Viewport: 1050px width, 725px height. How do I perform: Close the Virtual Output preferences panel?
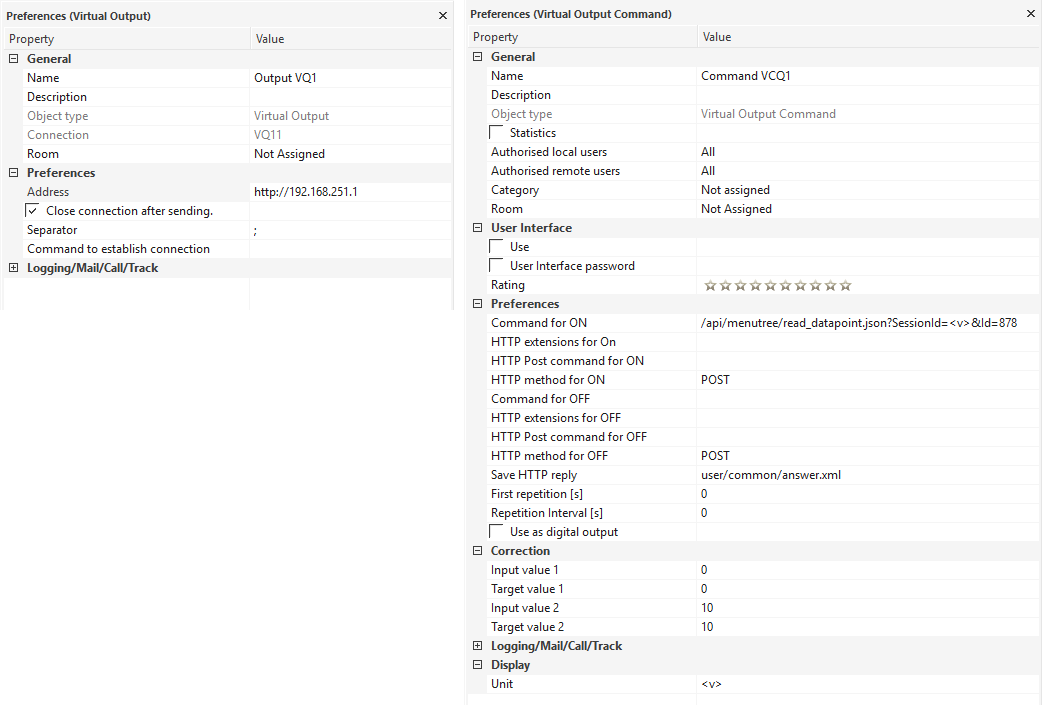pos(443,16)
